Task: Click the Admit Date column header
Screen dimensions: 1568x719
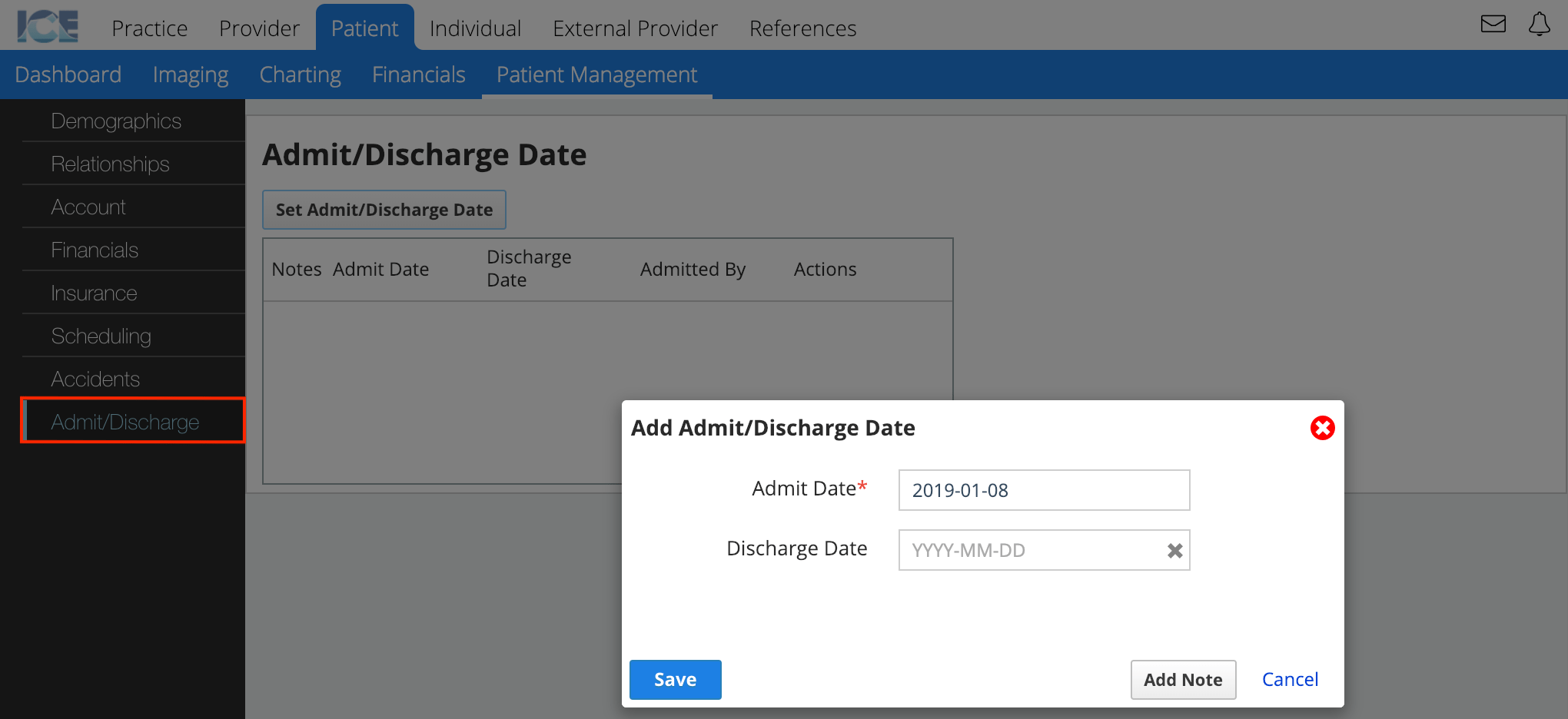Action: [x=380, y=270]
